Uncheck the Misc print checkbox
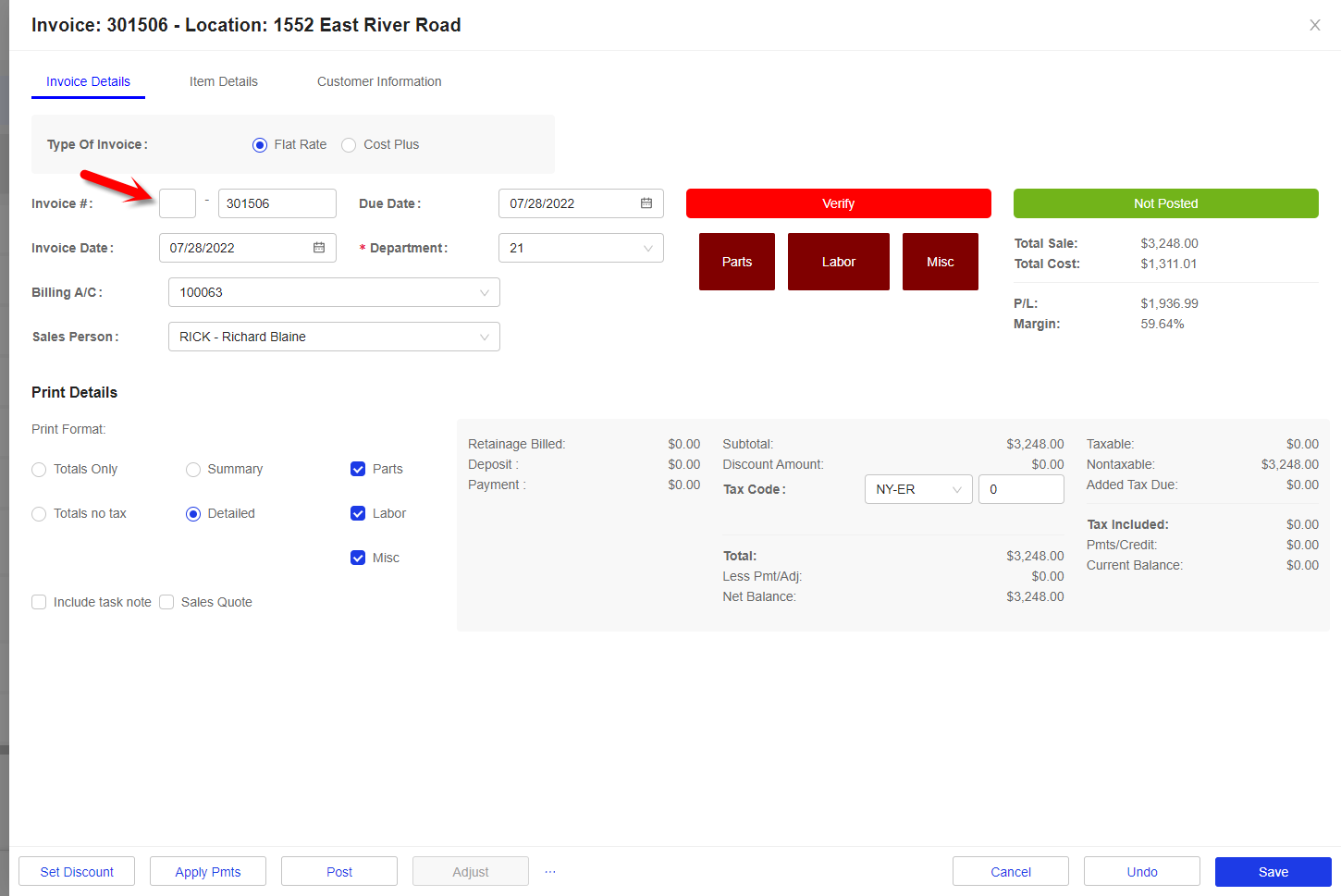This screenshot has height=896, width=1341. pyautogui.click(x=358, y=558)
